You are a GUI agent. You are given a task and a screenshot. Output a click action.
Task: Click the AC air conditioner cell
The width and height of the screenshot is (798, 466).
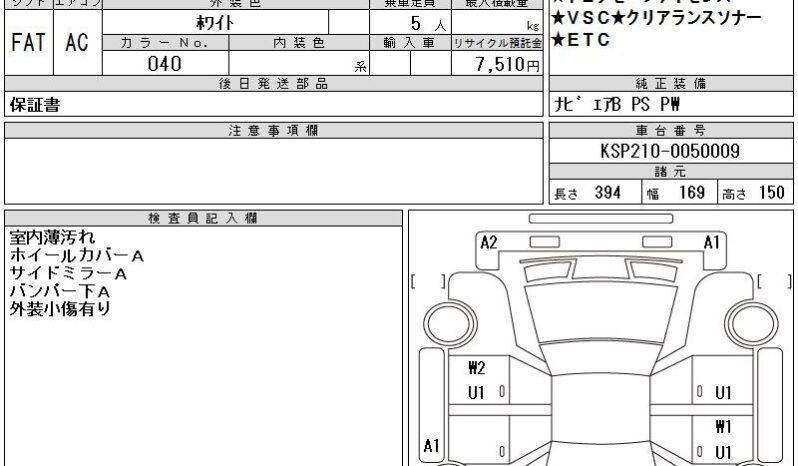(x=78, y=43)
